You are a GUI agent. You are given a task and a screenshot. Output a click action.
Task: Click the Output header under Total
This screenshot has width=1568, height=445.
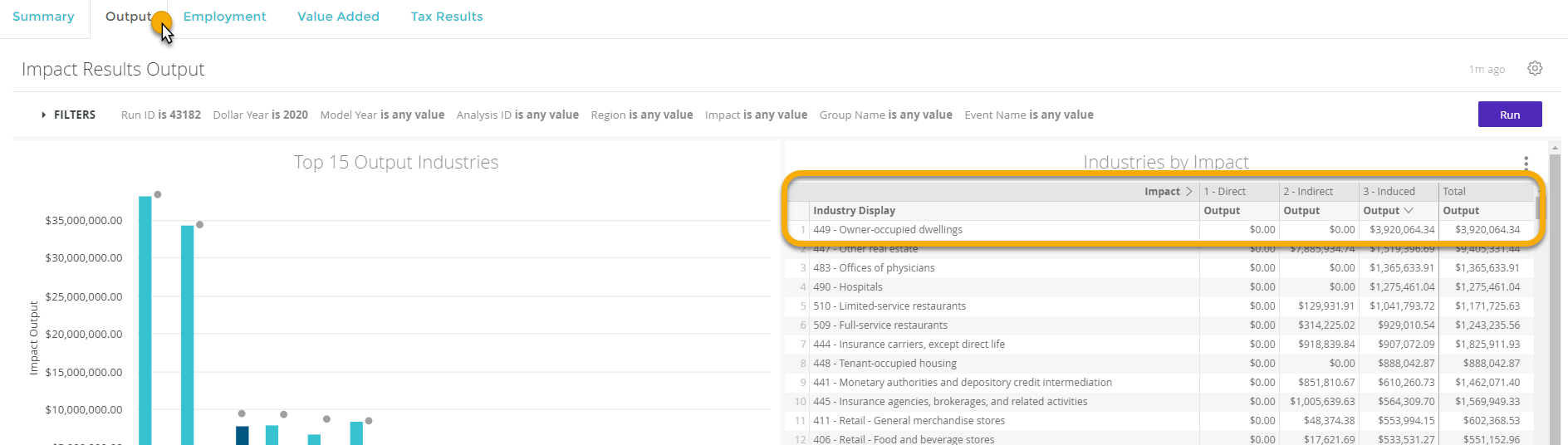[x=1461, y=211]
